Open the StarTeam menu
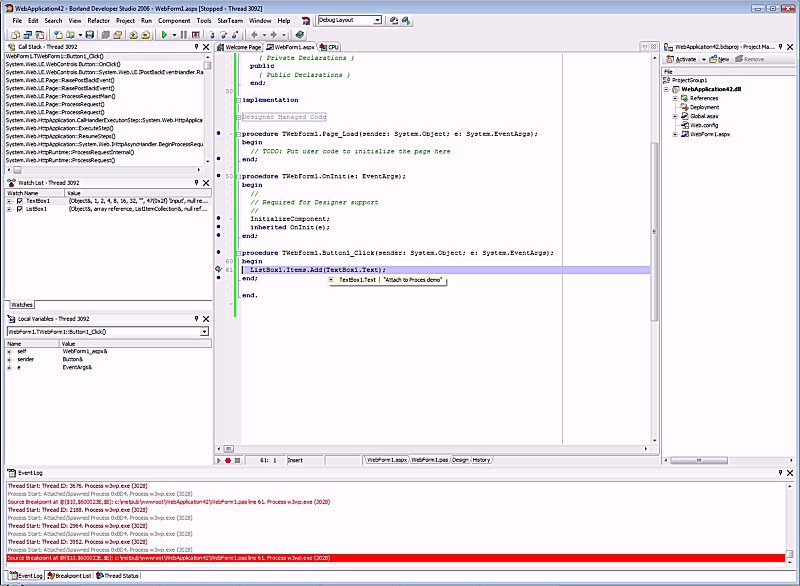The image size is (800, 586). click(230, 20)
